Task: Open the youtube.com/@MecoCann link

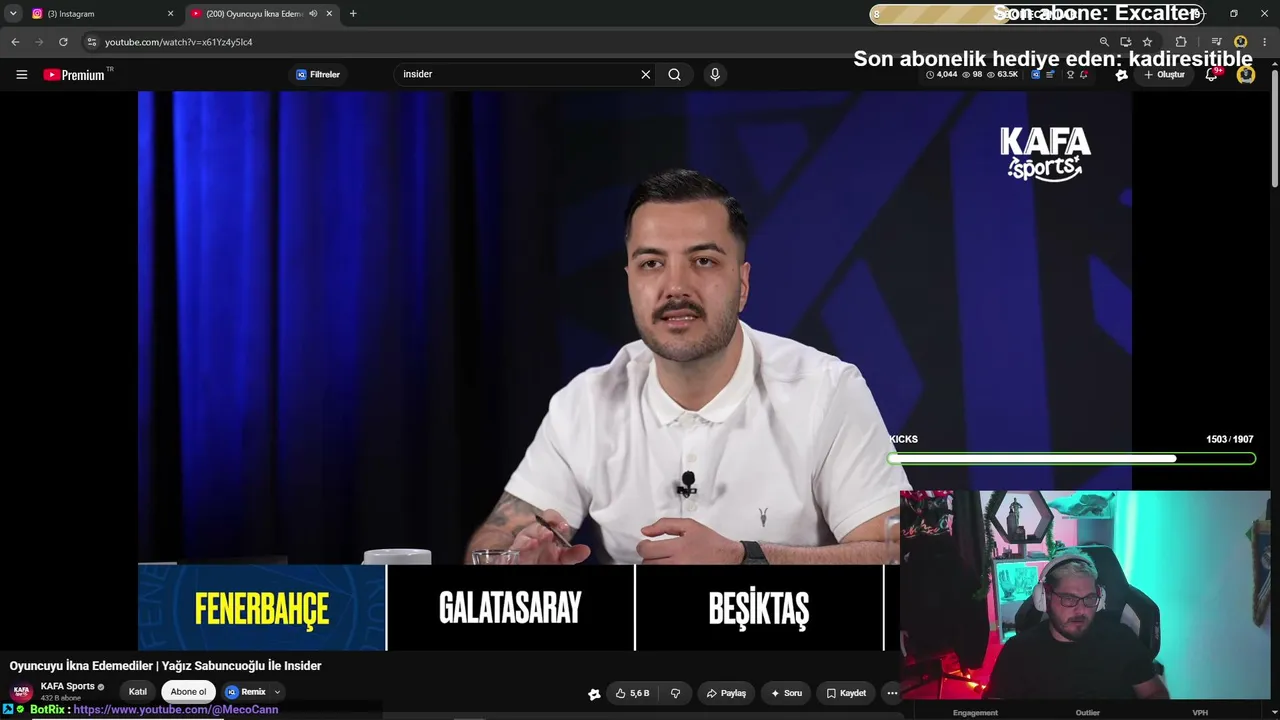Action: [x=176, y=709]
